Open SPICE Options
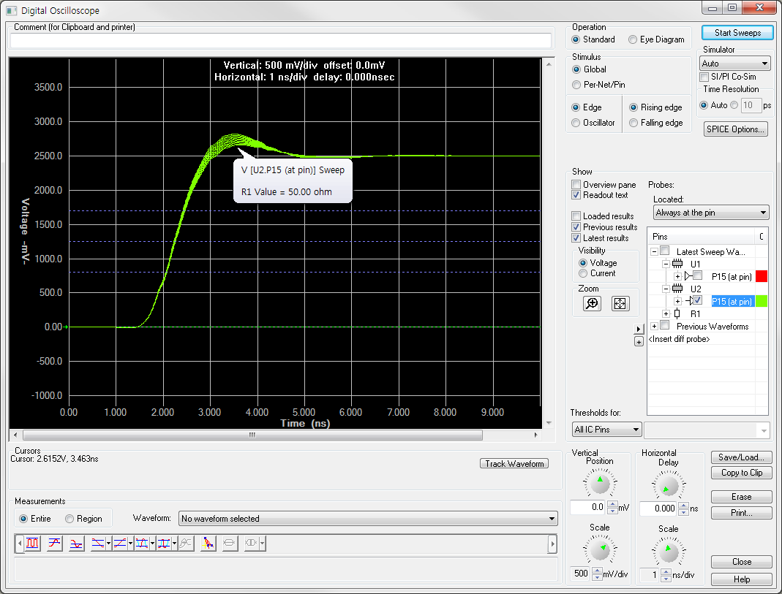The height and width of the screenshot is (594, 782). pyautogui.click(x=736, y=129)
